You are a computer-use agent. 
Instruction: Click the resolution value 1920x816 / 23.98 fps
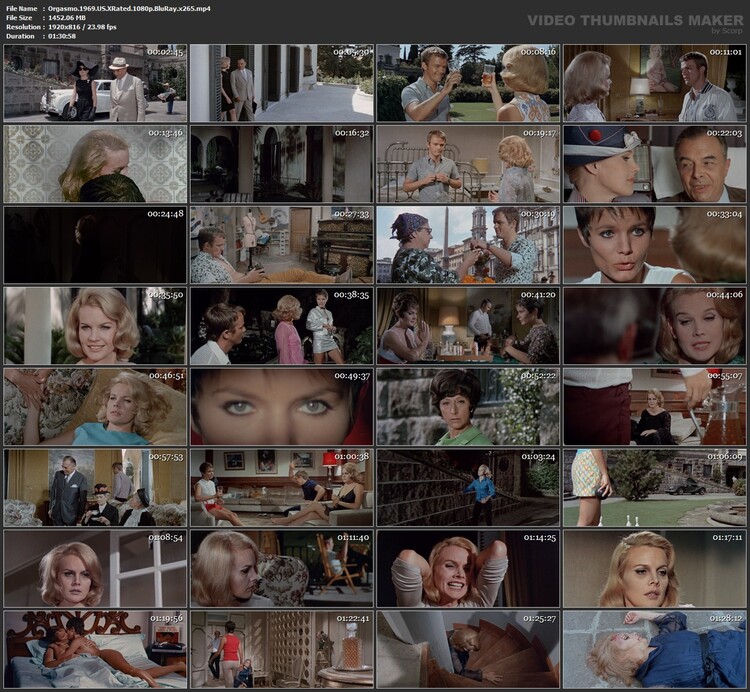click(x=82, y=27)
